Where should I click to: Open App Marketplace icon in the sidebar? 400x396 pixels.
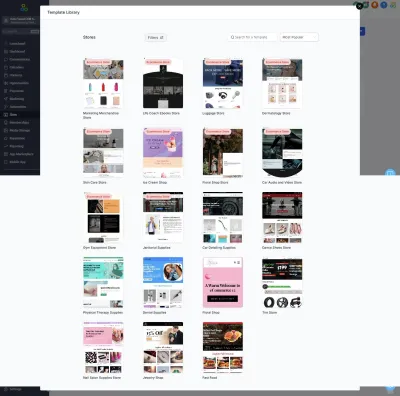tap(6, 154)
